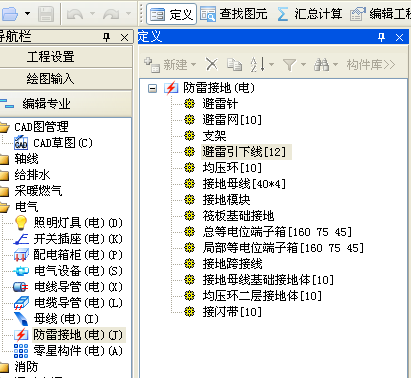Select 接地跨接线 component
This screenshot has height=378, width=411.
[x=232, y=264]
